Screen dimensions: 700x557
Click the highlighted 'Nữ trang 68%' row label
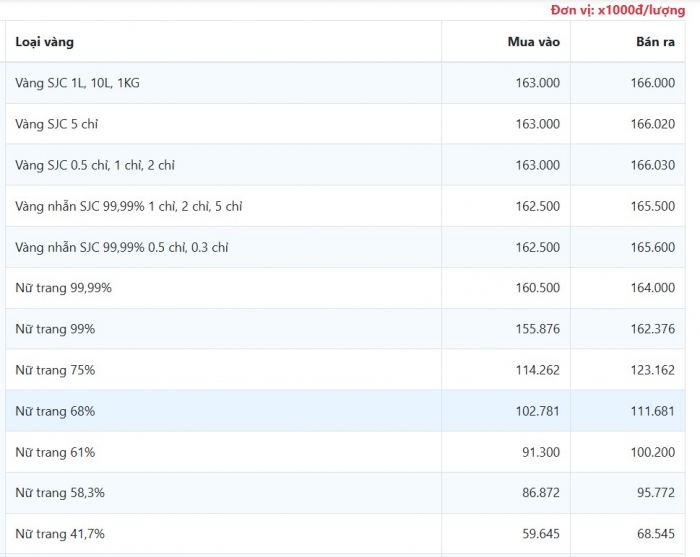pos(55,411)
